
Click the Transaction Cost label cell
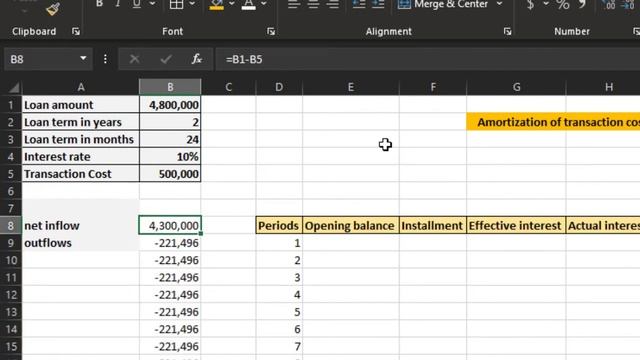click(x=81, y=173)
